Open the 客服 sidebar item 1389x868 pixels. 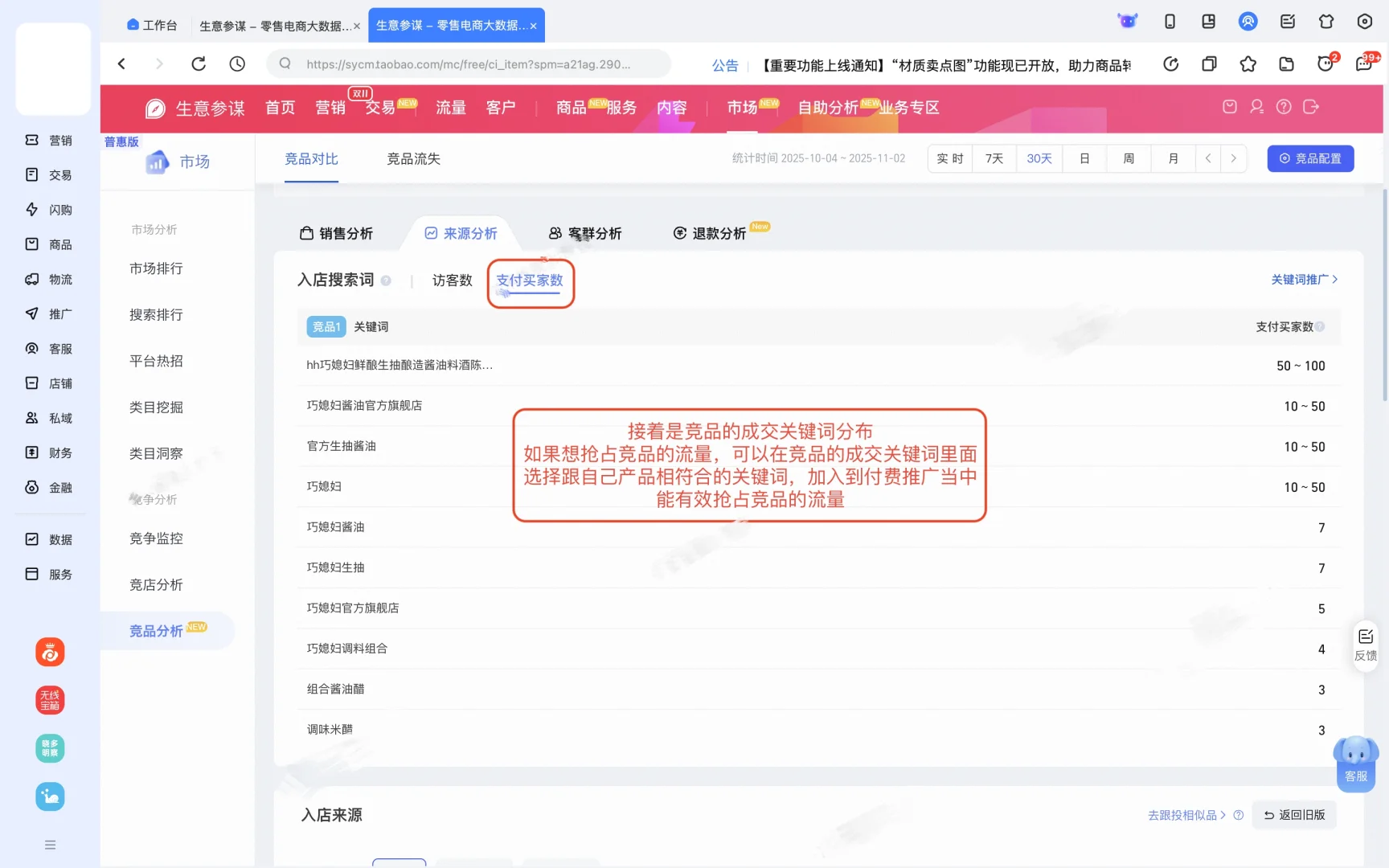pyautogui.click(x=49, y=349)
